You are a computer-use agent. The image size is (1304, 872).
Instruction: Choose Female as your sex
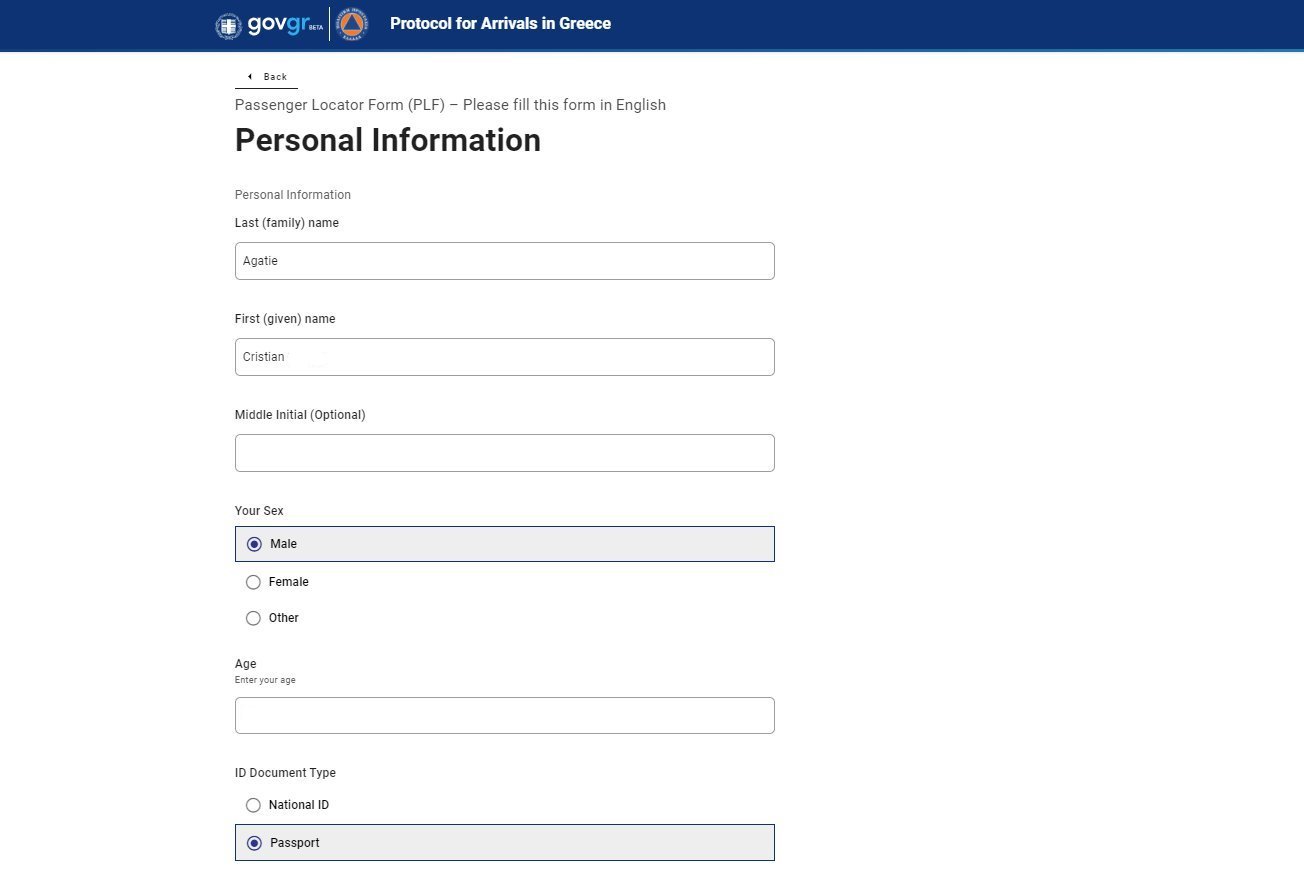pyautogui.click(x=253, y=582)
